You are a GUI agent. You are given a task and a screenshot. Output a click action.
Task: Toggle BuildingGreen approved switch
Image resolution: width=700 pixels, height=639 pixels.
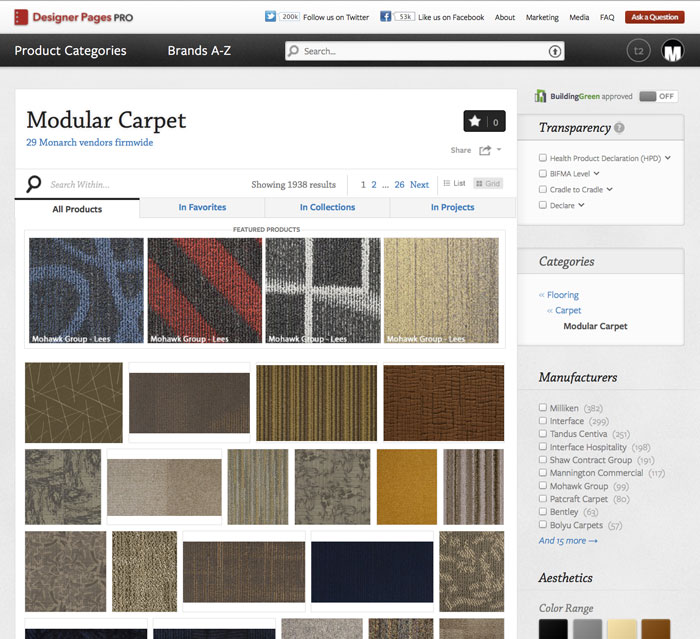click(x=658, y=96)
